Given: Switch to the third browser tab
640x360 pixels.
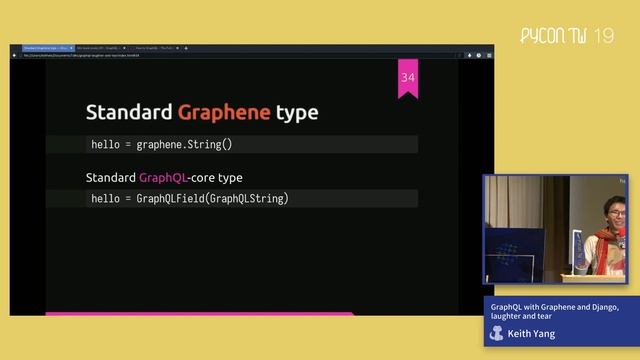Looking at the screenshot, I should pyautogui.click(x=154, y=48).
